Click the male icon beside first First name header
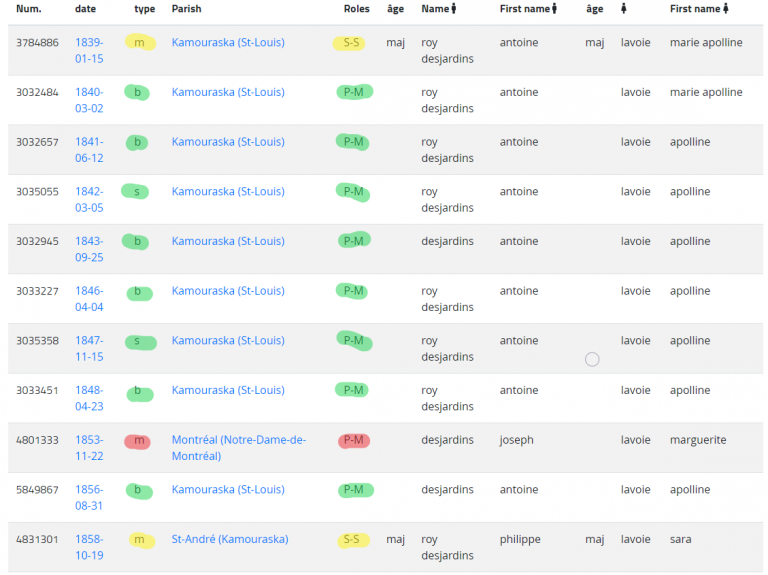Viewport: 768px width, 575px height. (554, 9)
